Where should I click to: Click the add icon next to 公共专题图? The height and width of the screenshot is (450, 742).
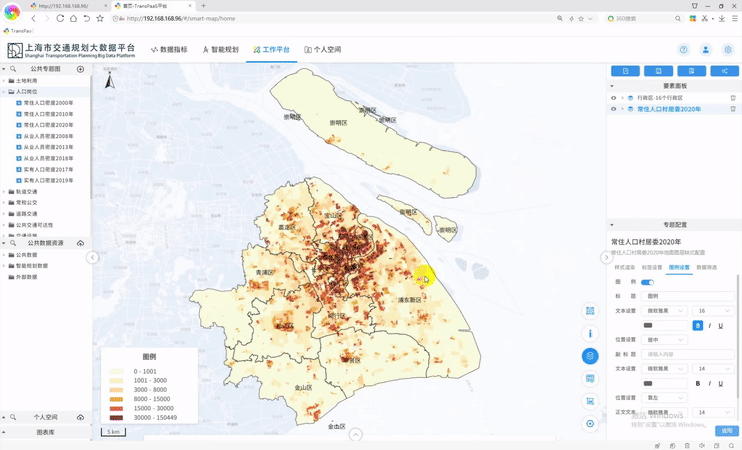pos(81,69)
